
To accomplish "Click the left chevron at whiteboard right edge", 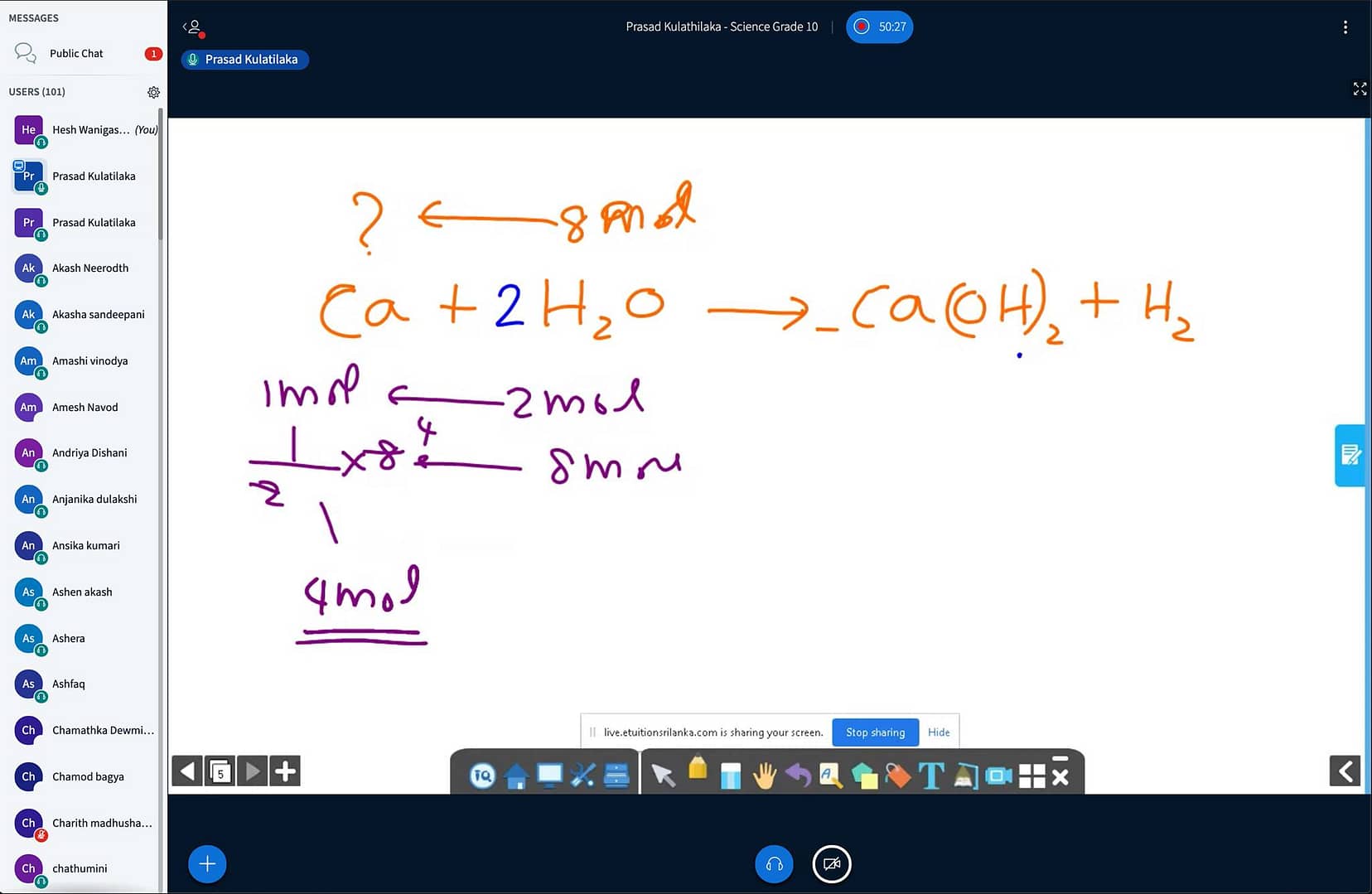I will point(1345,771).
